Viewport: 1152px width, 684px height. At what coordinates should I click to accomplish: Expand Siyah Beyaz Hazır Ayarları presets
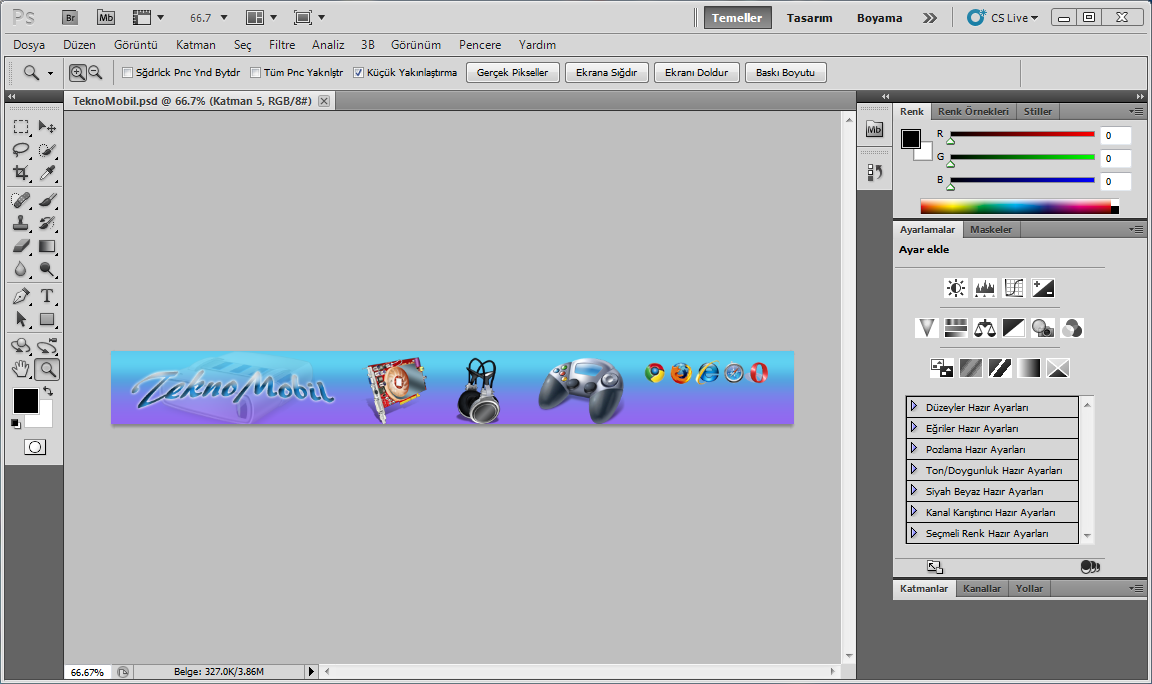914,490
